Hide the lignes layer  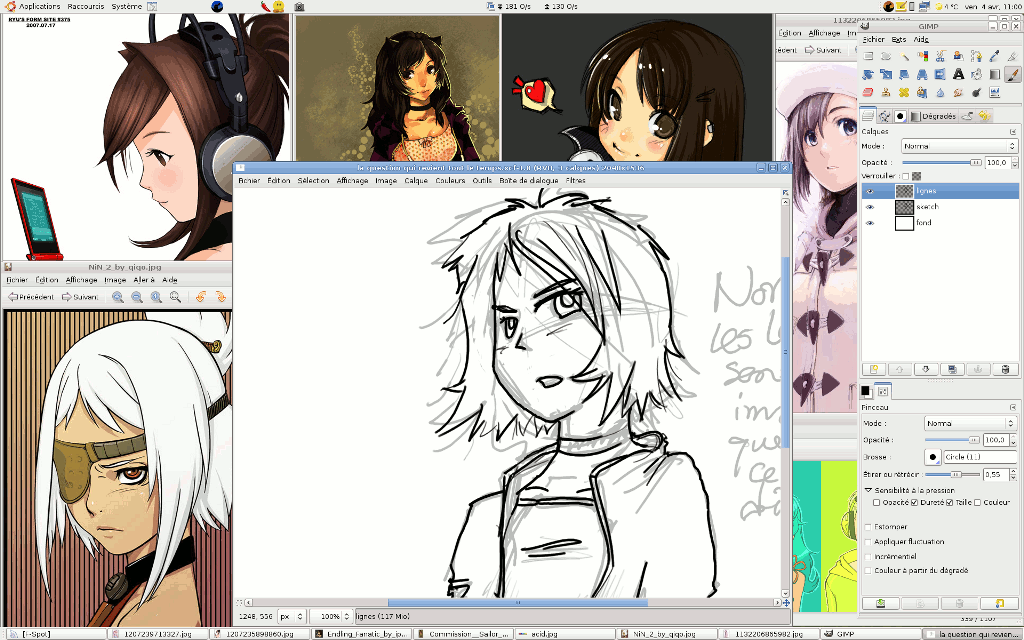click(870, 191)
